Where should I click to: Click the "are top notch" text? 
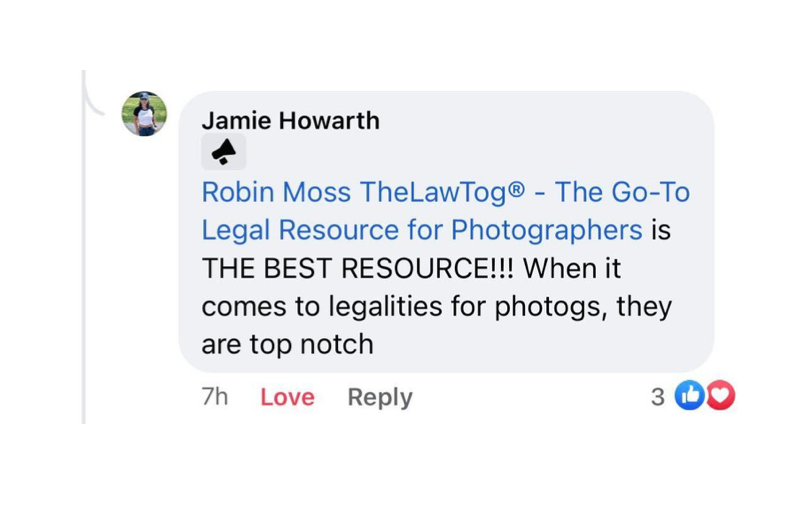(x=288, y=345)
